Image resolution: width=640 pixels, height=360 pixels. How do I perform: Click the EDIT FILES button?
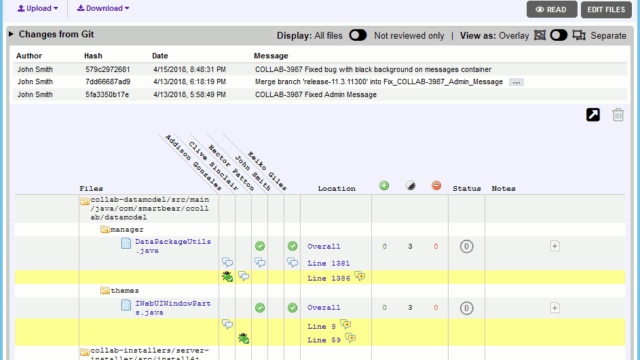[x=606, y=9]
